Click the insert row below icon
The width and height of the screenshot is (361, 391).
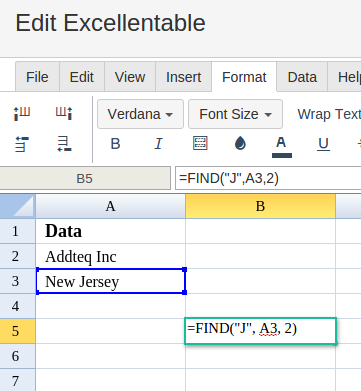[64, 145]
